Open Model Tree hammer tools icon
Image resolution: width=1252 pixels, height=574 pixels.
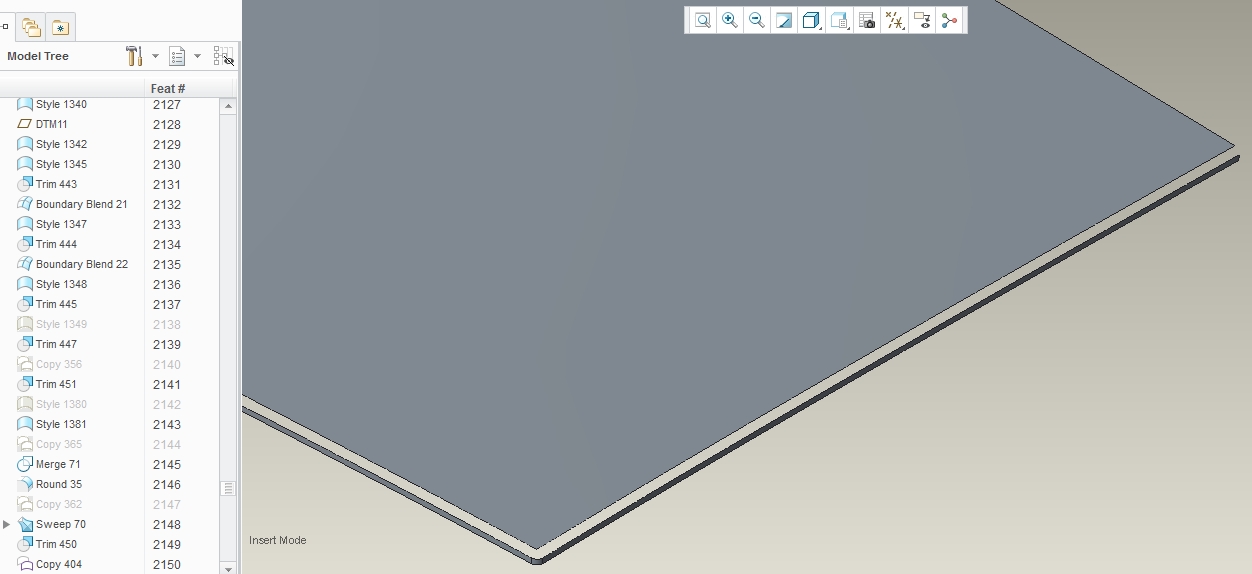(x=134, y=56)
